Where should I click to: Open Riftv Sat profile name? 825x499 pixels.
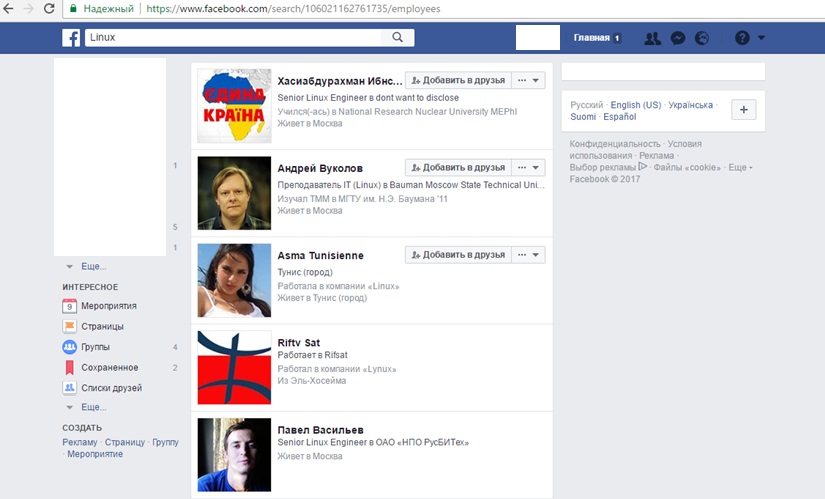tap(298, 343)
